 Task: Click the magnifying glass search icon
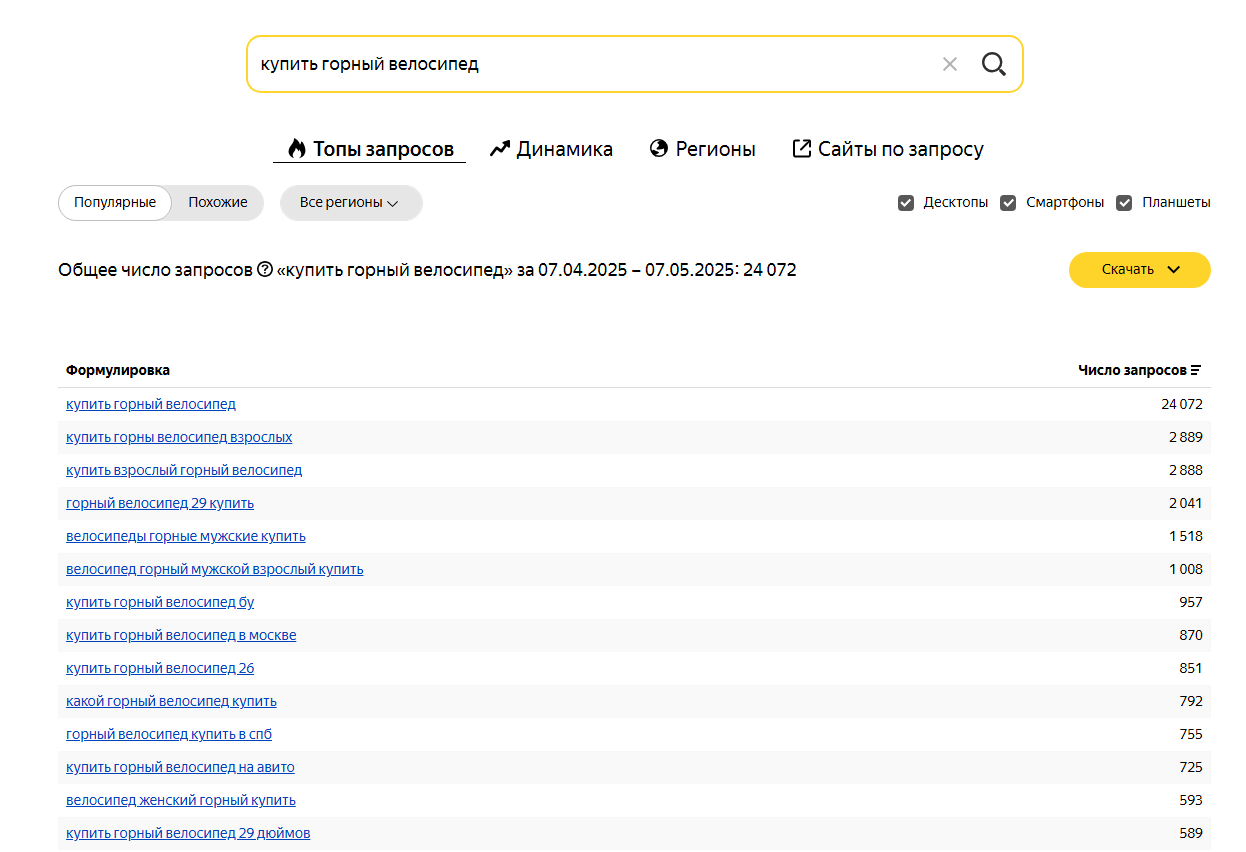[x=993, y=64]
